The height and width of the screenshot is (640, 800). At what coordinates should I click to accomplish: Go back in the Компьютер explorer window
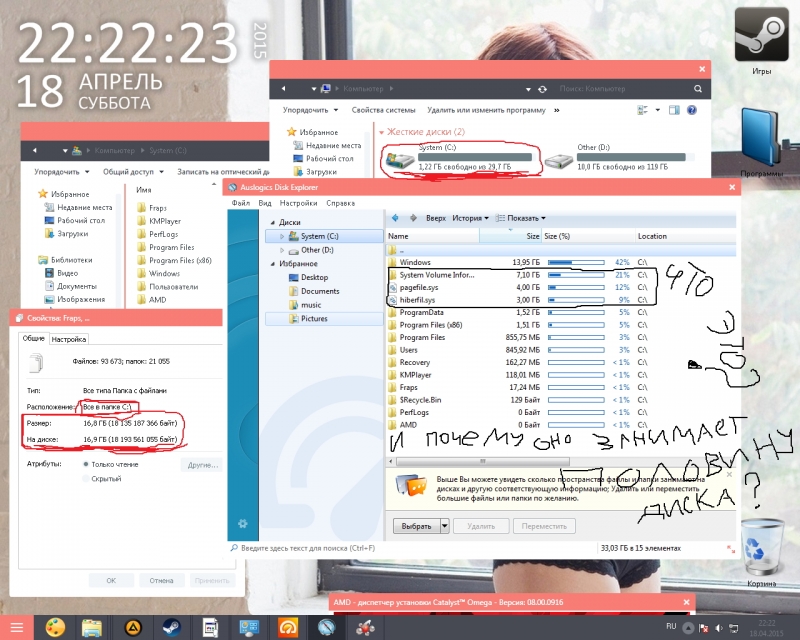coord(283,89)
